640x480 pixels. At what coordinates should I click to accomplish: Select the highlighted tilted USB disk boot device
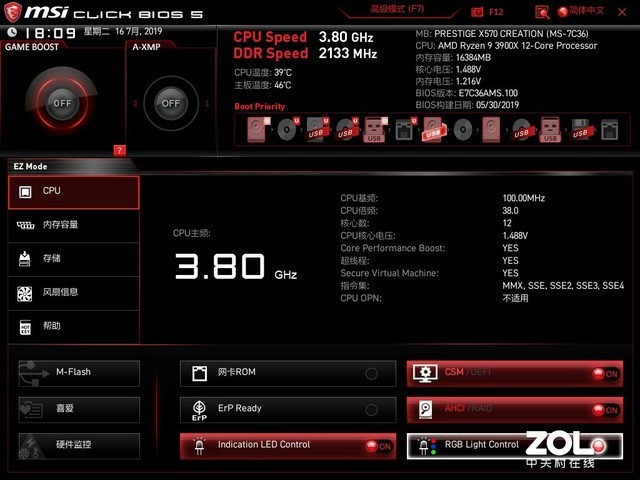(433, 129)
